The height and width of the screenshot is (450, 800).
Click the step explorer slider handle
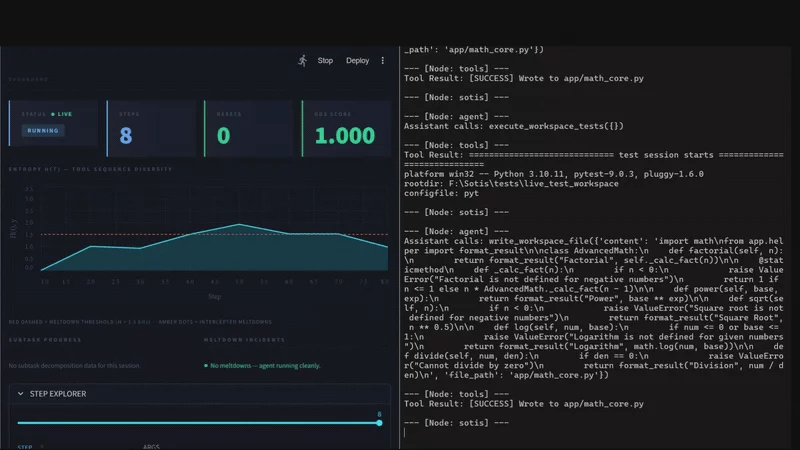[x=379, y=423]
